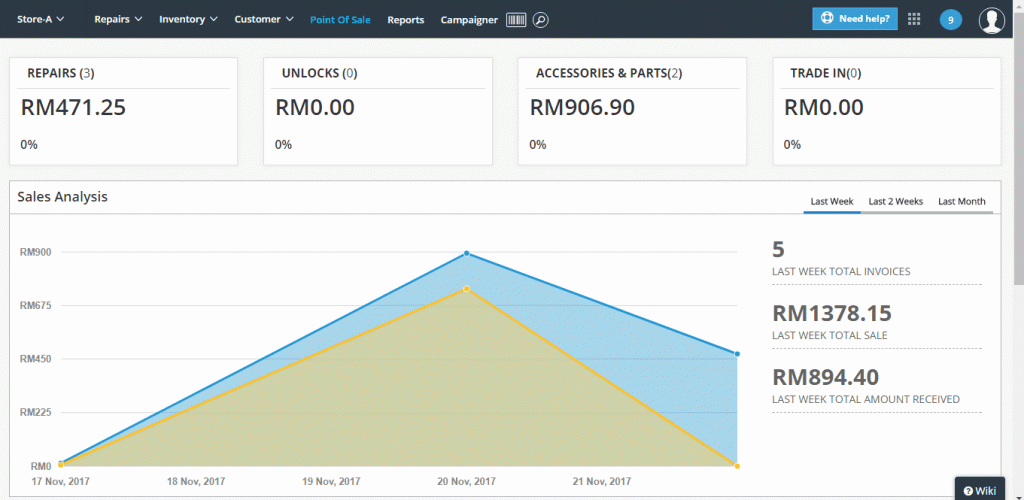Click the 17 Nov, 2017 axis label

pyautogui.click(x=61, y=482)
